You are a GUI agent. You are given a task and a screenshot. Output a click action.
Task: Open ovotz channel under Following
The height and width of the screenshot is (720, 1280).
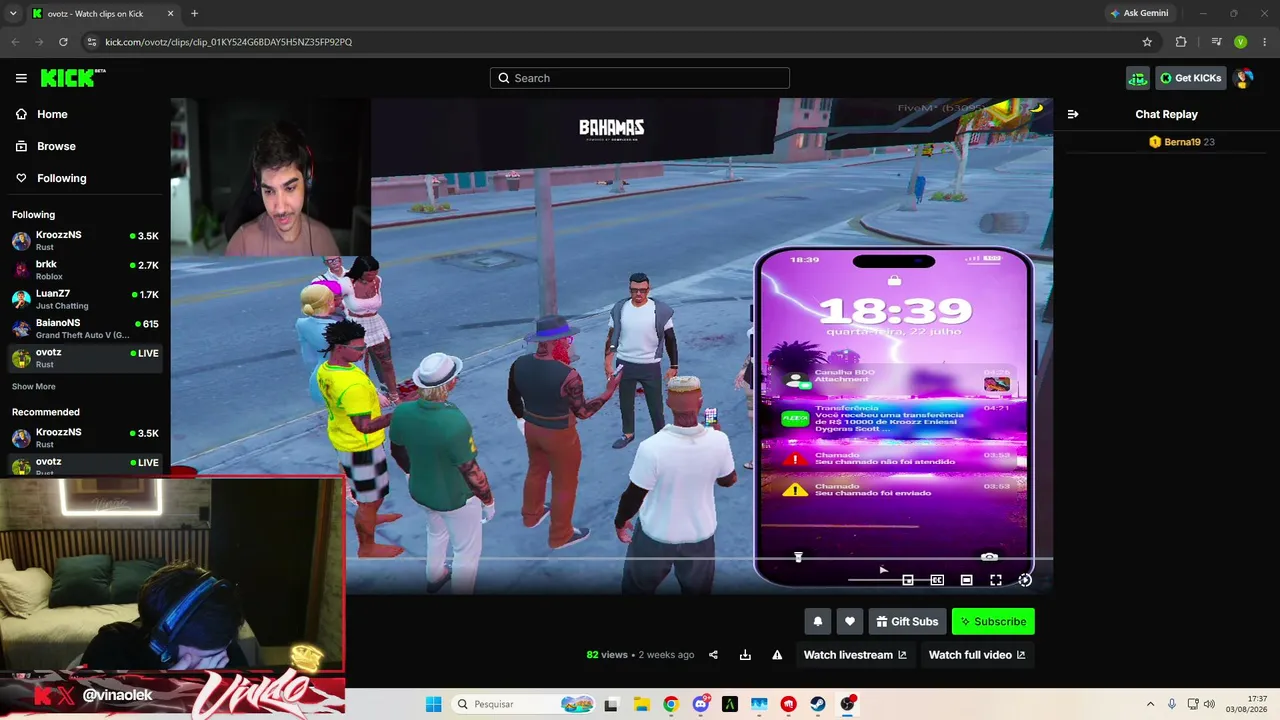click(85, 358)
